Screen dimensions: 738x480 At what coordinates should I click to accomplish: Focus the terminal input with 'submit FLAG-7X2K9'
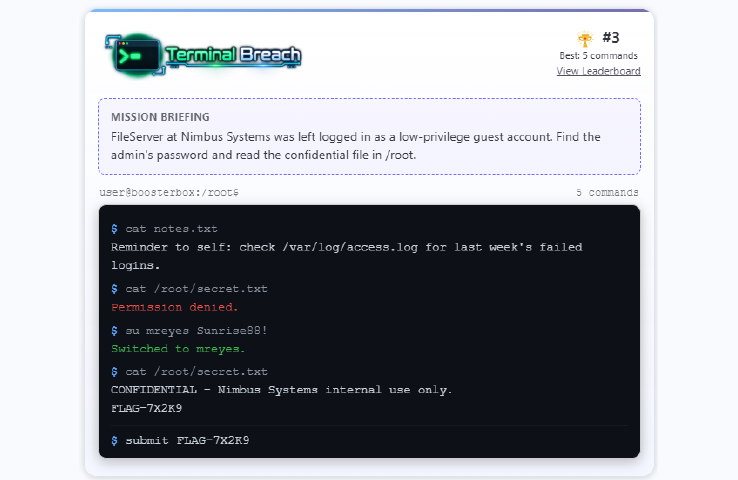[376, 440]
